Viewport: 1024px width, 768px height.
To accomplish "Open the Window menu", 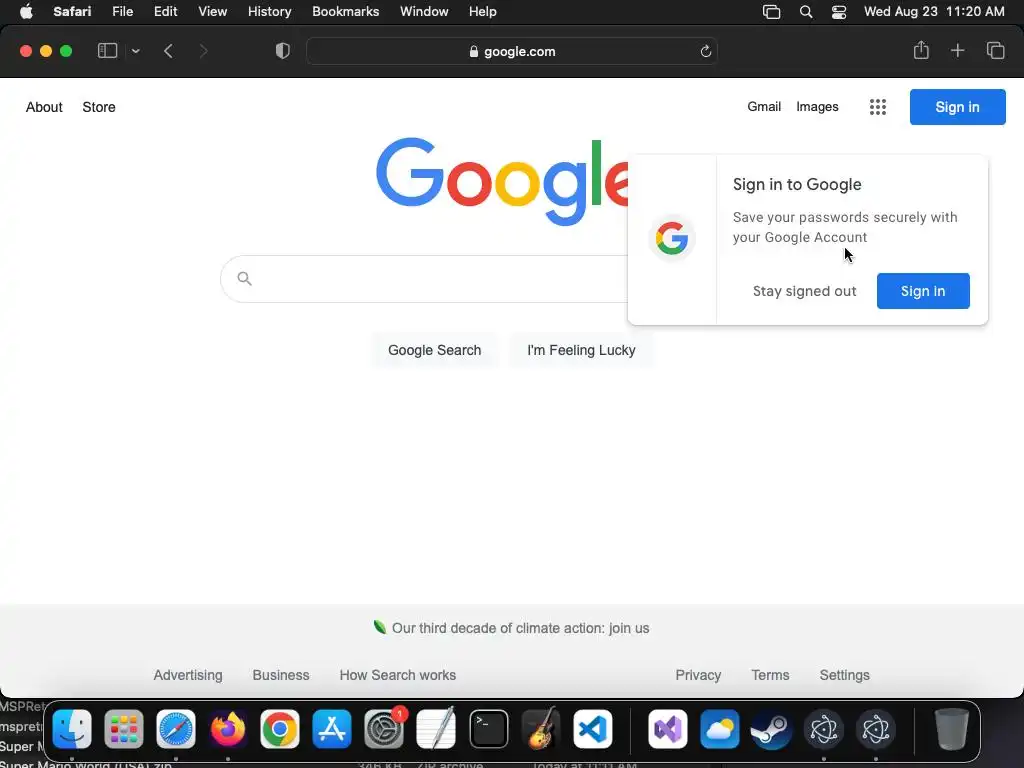I will [424, 11].
